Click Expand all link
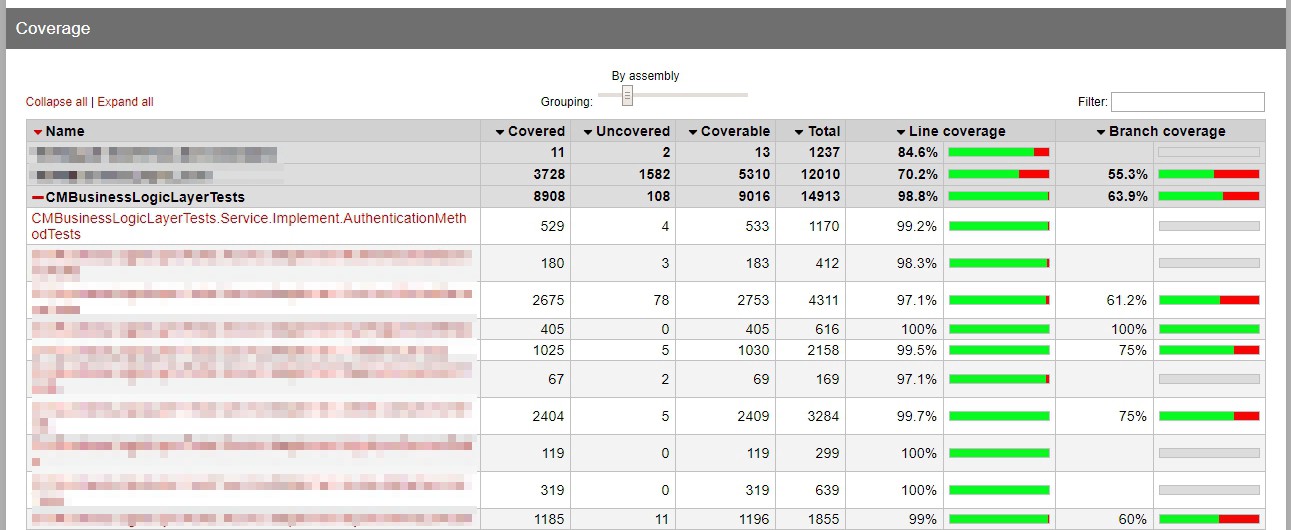Viewport: 1291px width, 530px height. (125, 102)
